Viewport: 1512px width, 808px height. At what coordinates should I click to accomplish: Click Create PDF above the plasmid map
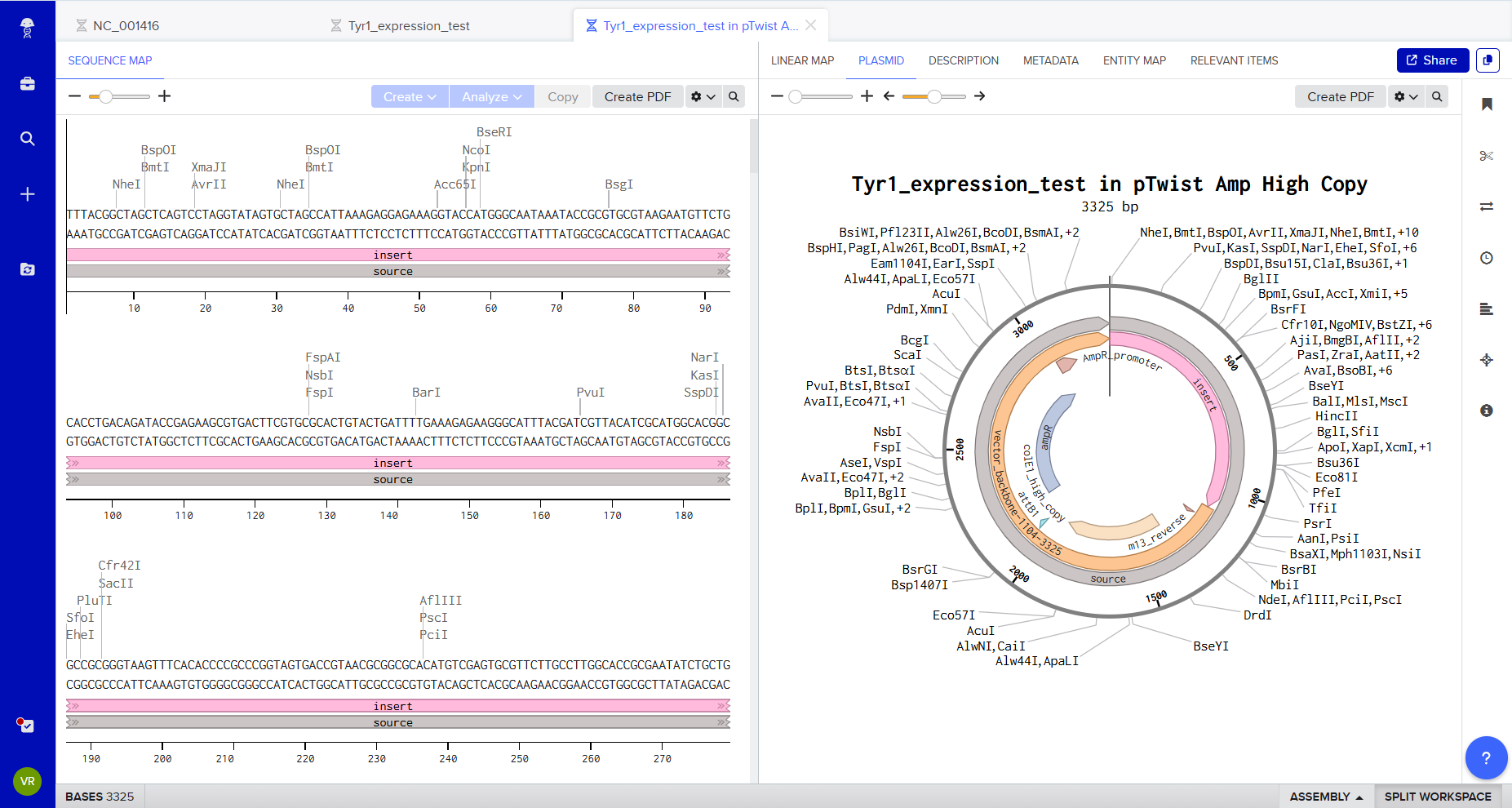point(1340,96)
